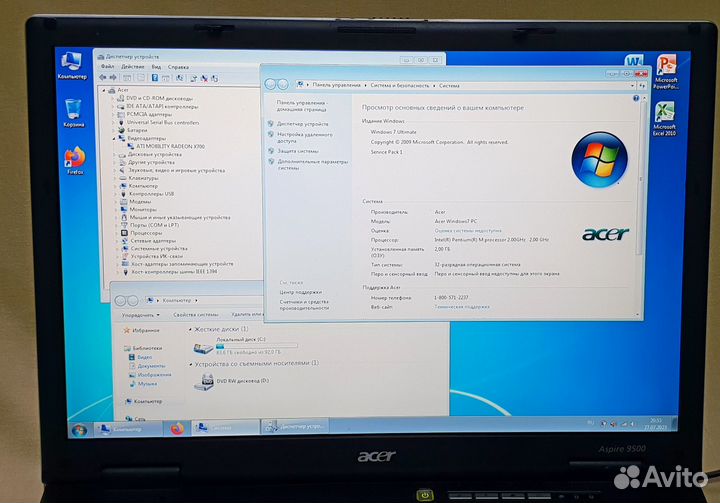Click the Диспетчер устройств sidebar link

(302, 124)
